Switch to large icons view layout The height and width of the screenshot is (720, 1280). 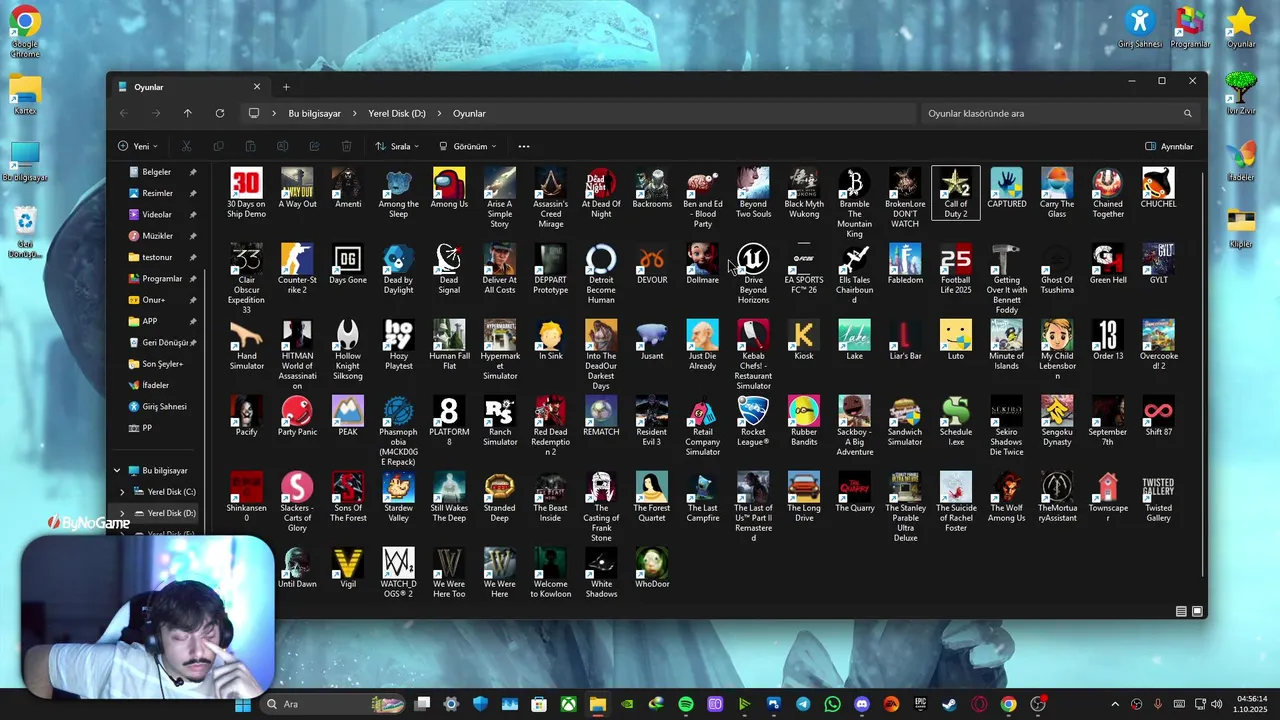click(x=1197, y=611)
